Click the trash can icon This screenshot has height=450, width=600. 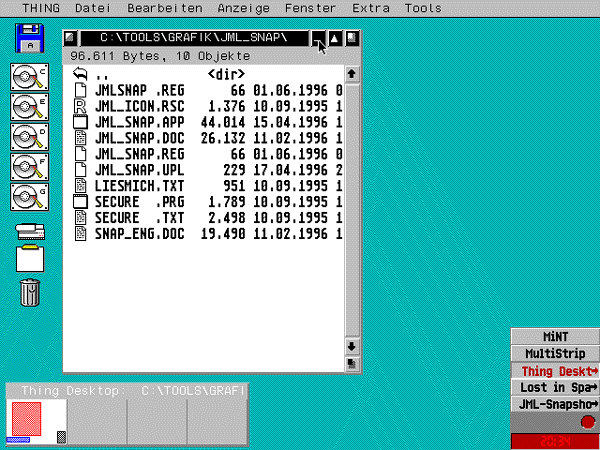[x=31, y=292]
